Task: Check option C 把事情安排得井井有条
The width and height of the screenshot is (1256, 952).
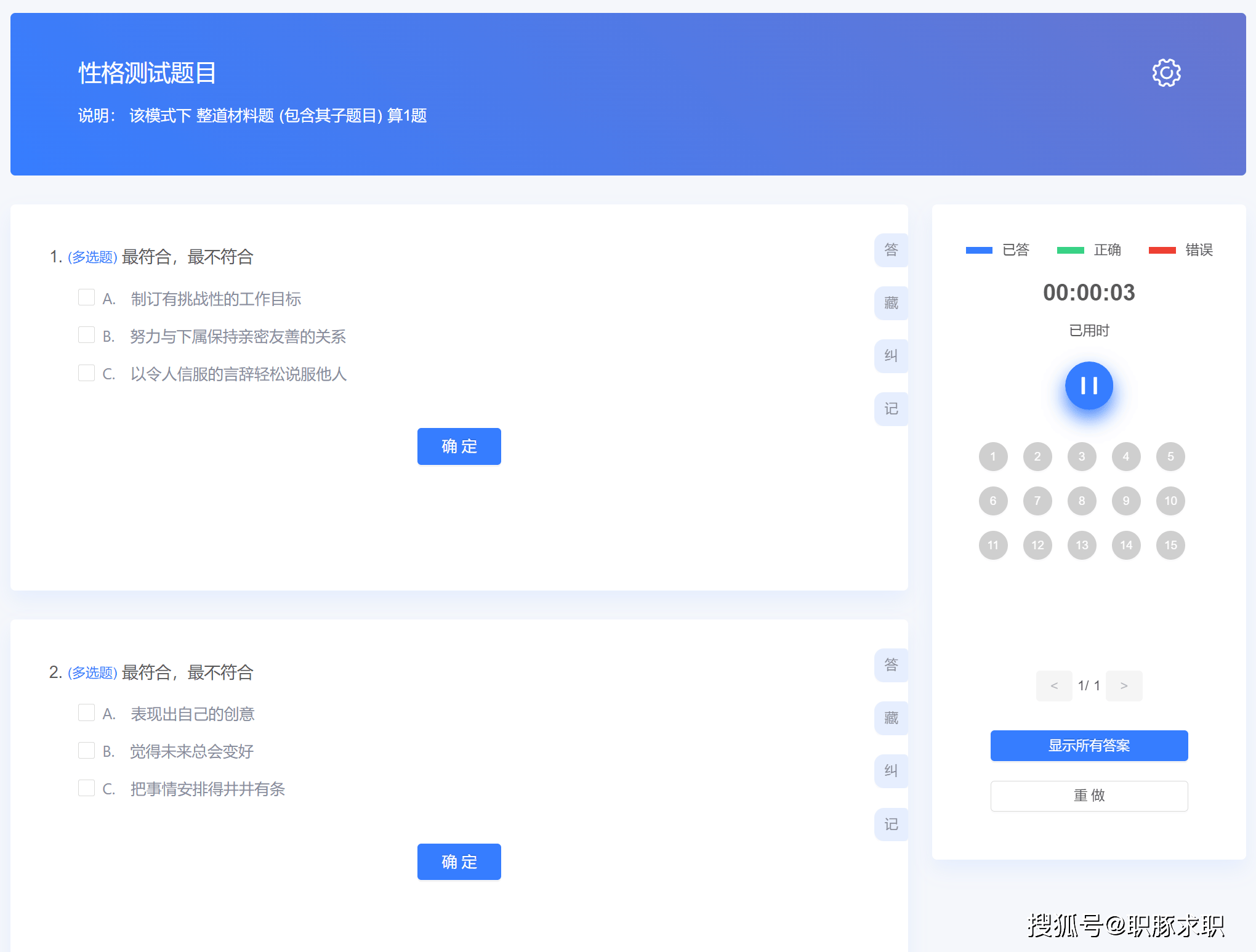Action: 87,788
